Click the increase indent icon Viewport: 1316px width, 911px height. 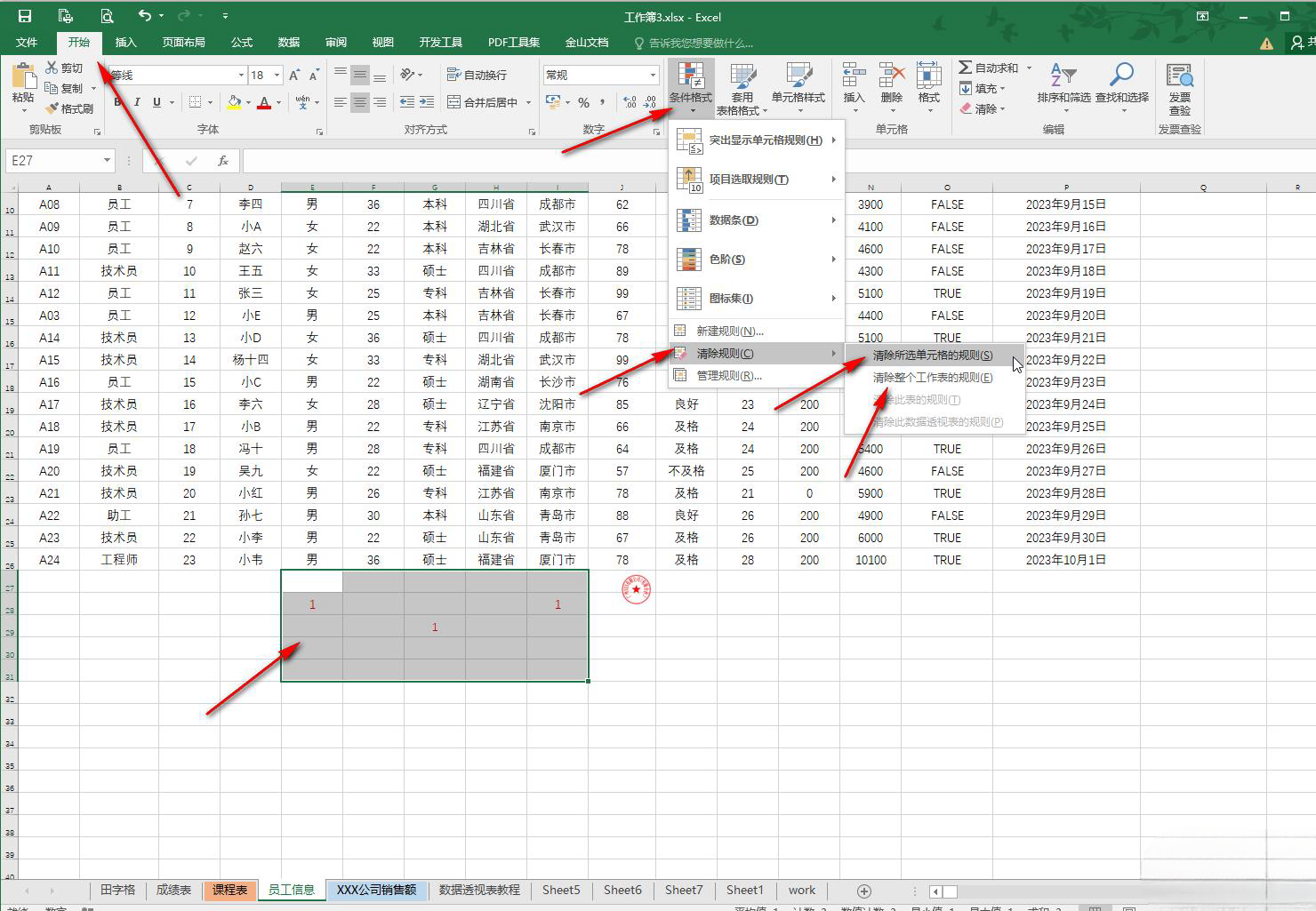pyautogui.click(x=427, y=102)
